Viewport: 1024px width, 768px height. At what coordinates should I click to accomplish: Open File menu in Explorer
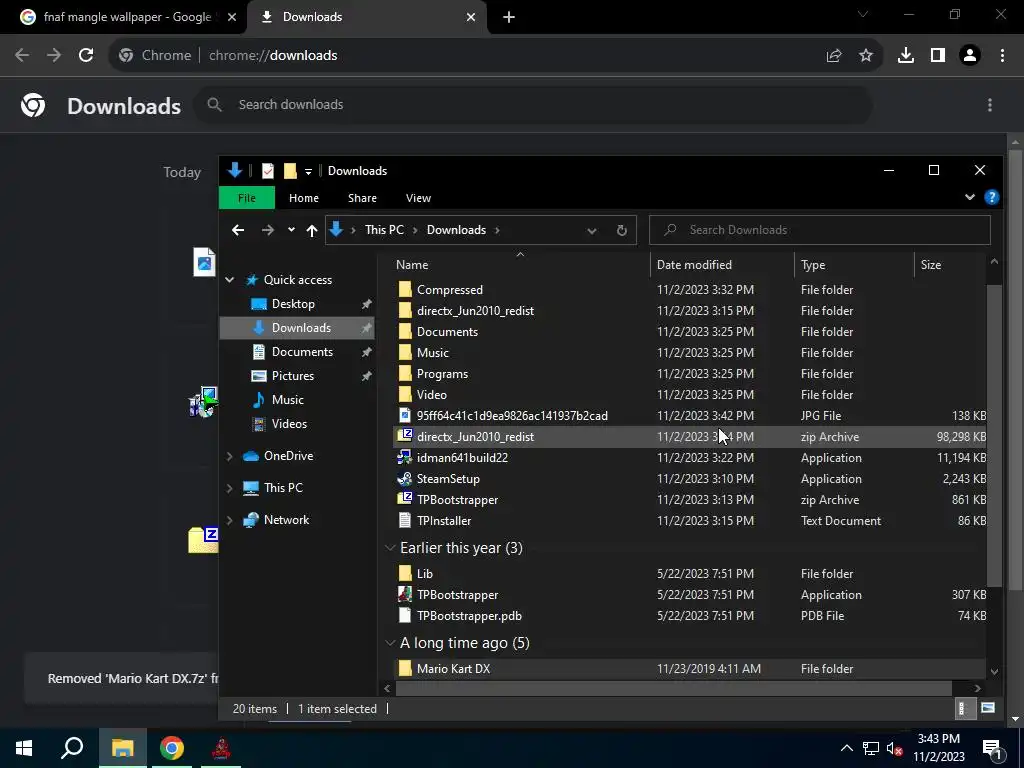coord(247,198)
